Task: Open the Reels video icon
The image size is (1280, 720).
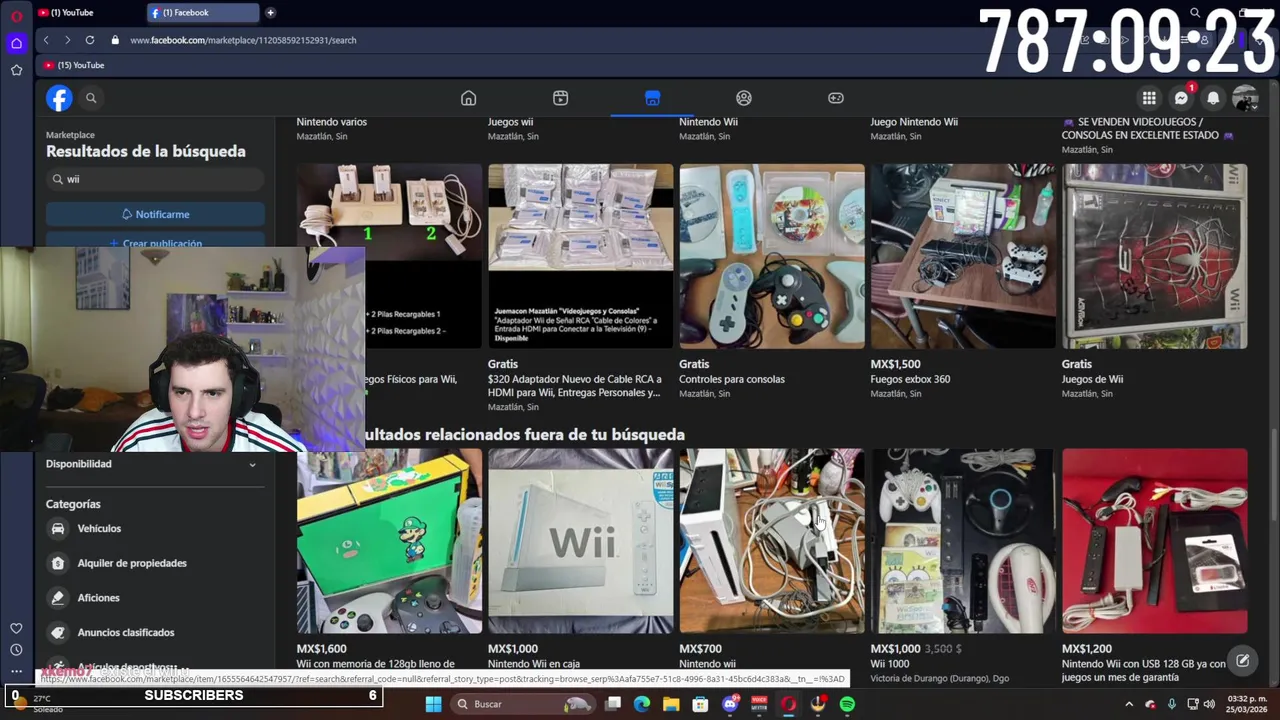Action: 560,98
